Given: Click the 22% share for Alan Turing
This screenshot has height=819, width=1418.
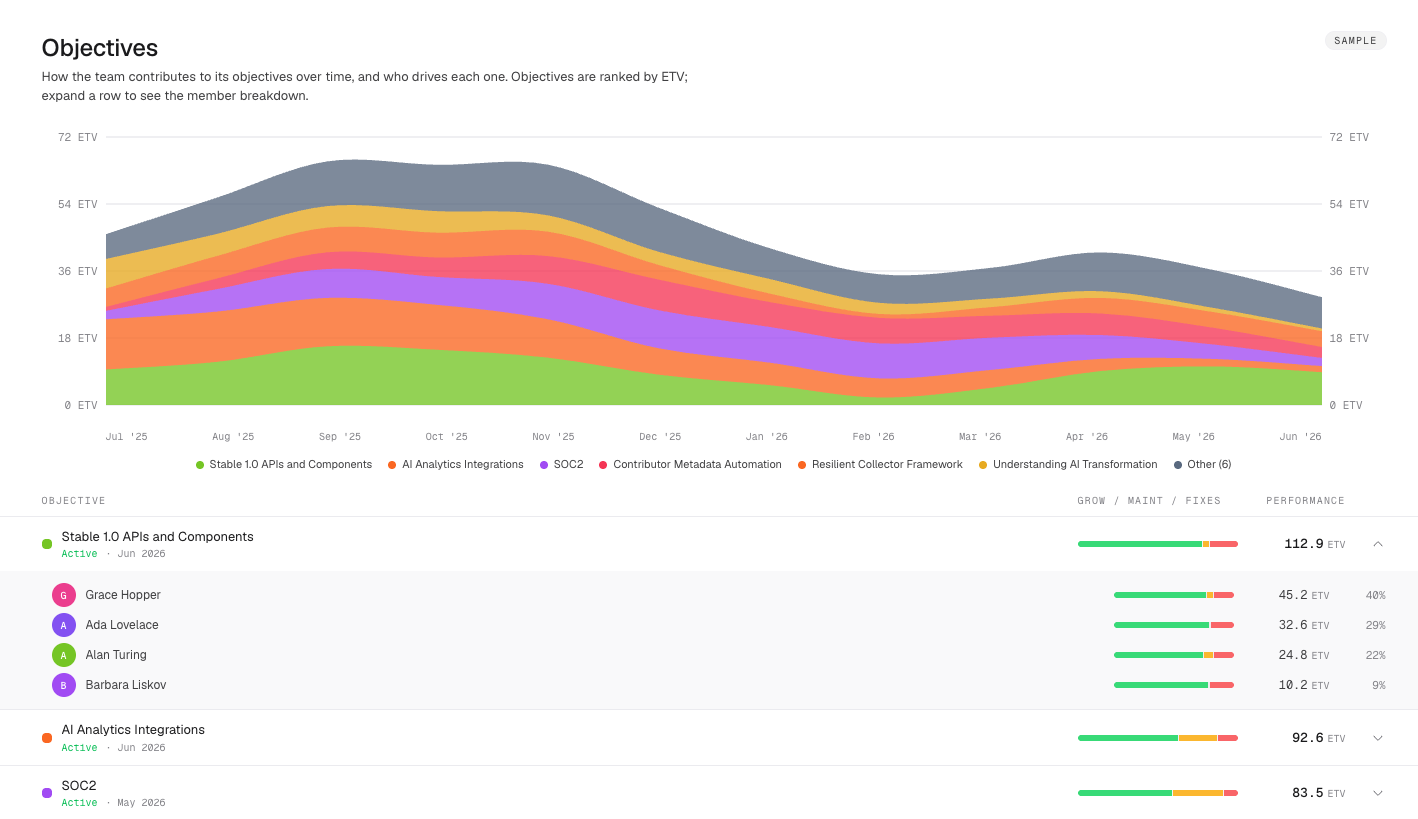Looking at the screenshot, I should click(x=1375, y=656).
